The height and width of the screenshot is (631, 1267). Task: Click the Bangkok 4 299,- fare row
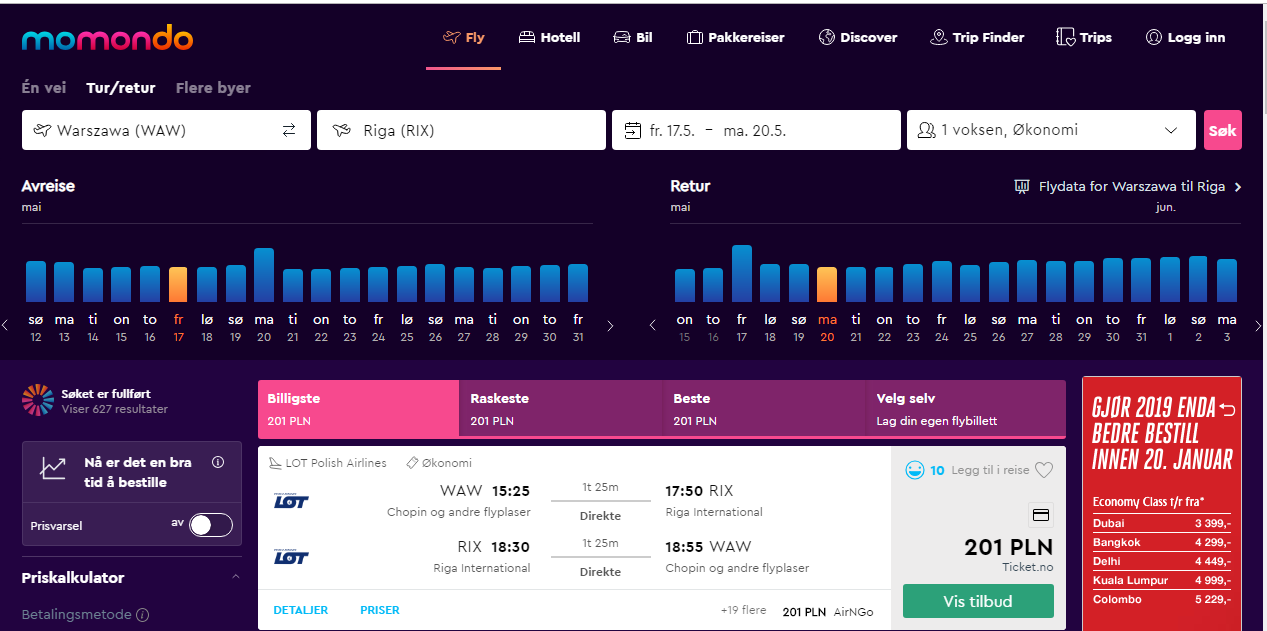coord(1161,542)
